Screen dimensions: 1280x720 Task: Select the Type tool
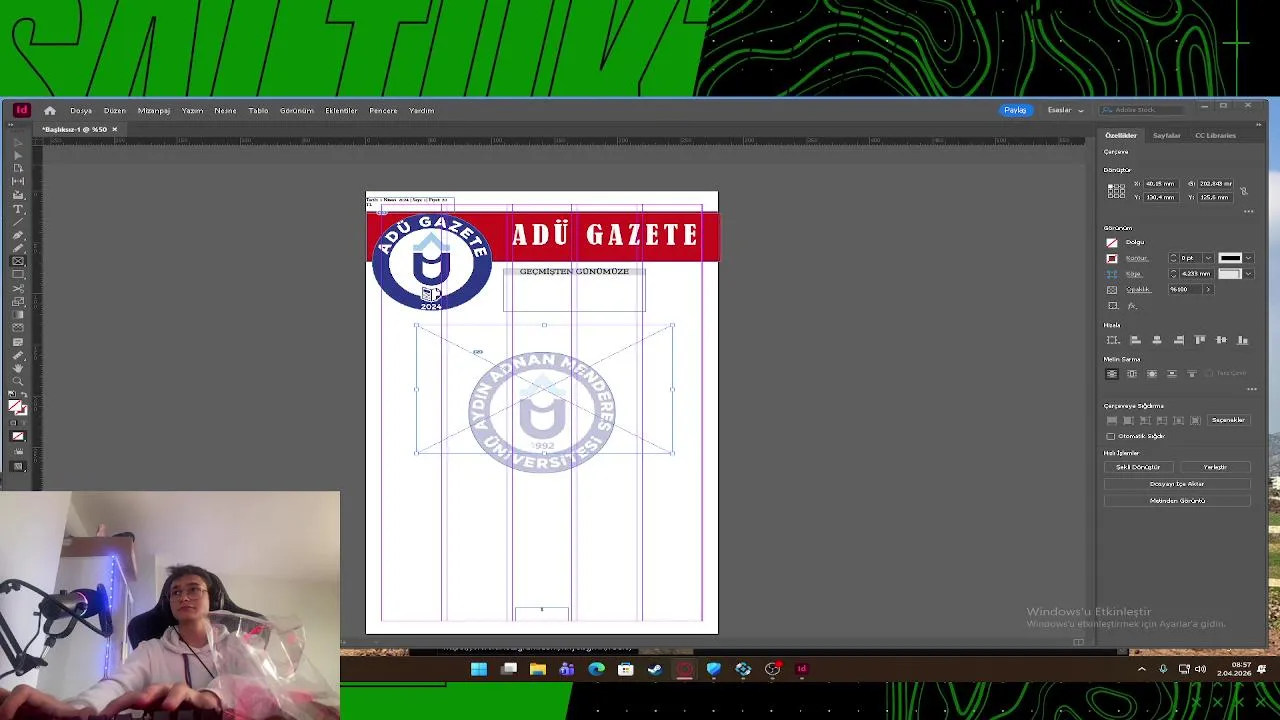pyautogui.click(x=18, y=209)
